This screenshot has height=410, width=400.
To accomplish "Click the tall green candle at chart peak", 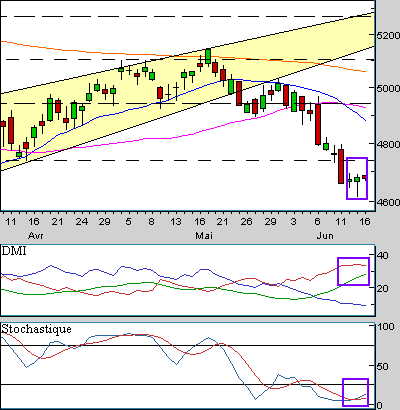I will click(x=208, y=56).
